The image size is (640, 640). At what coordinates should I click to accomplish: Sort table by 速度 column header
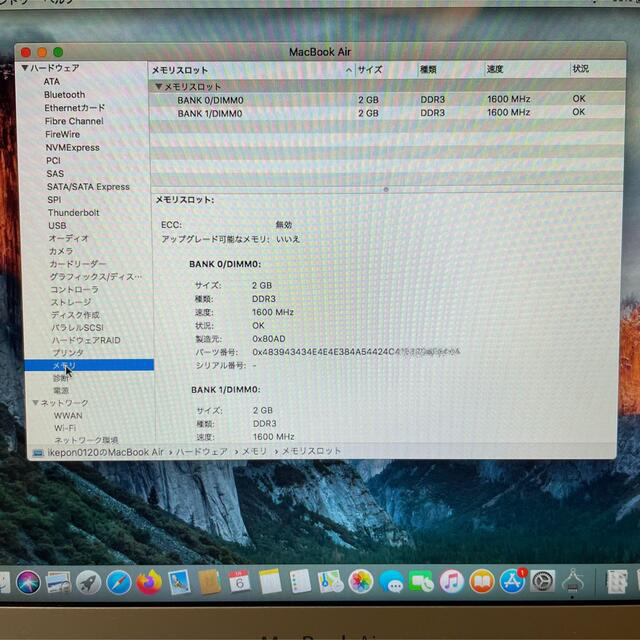495,69
